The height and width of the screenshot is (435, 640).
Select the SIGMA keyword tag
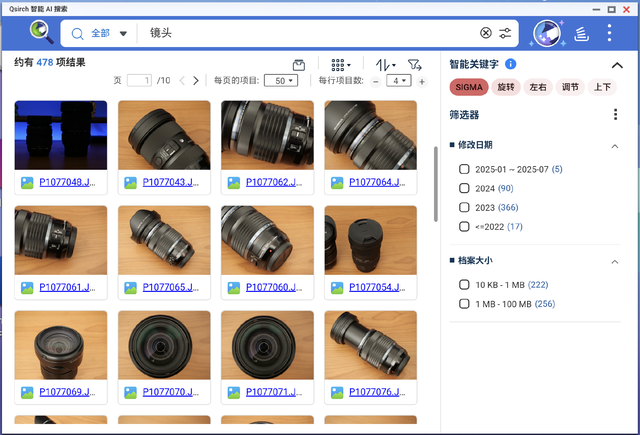469,88
